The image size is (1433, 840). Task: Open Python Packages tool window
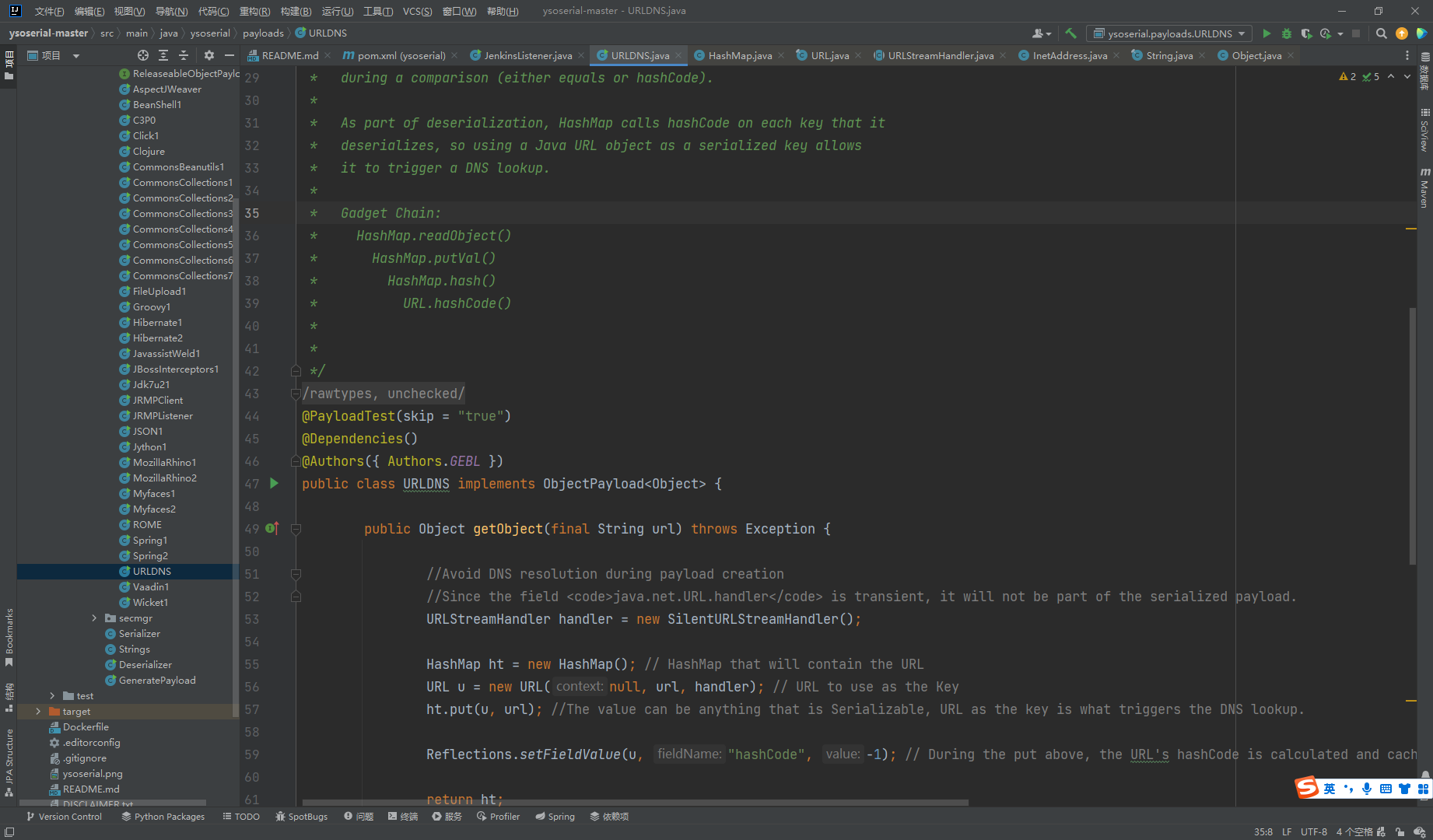pos(163,816)
